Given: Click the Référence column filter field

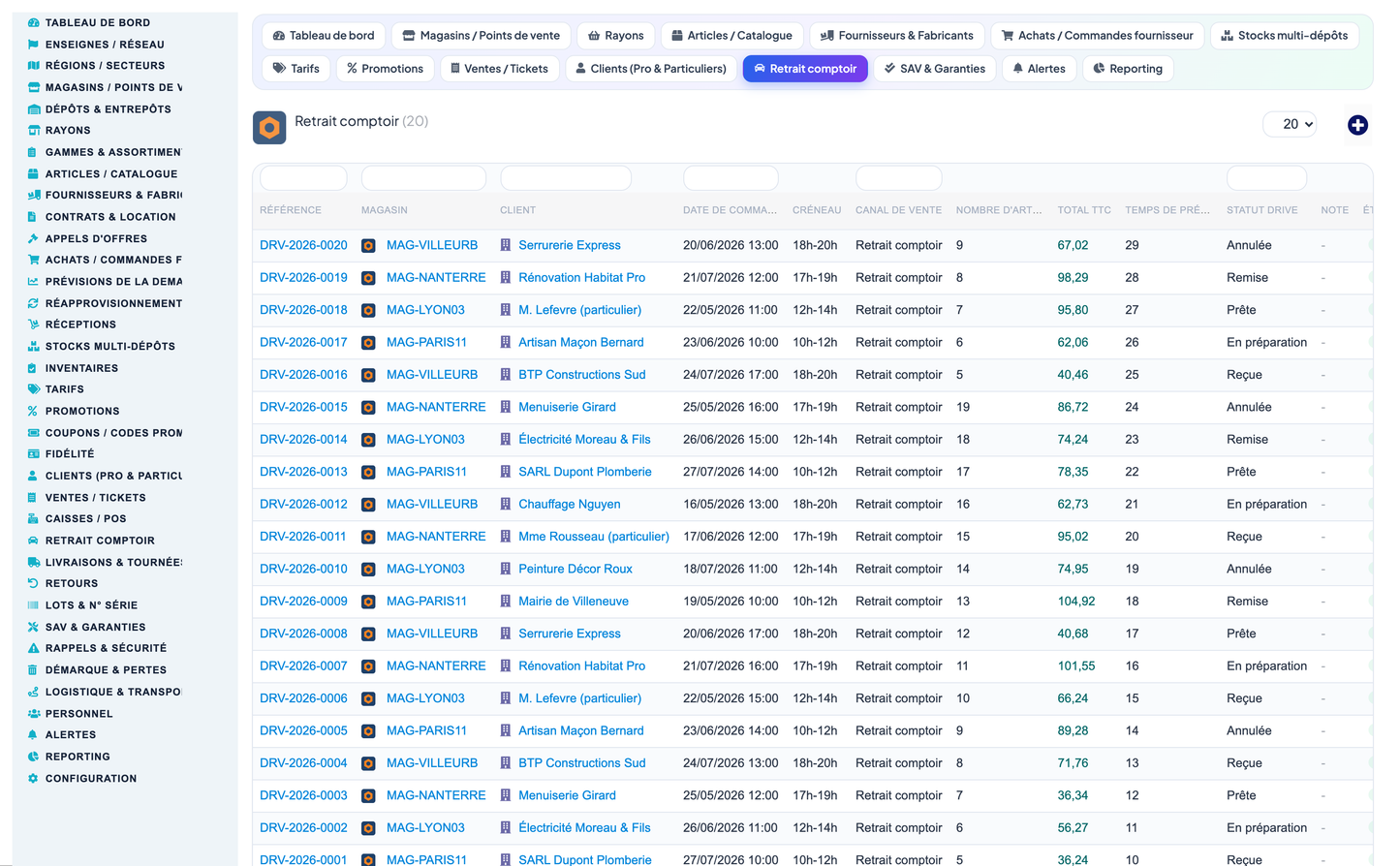Looking at the screenshot, I should pyautogui.click(x=303, y=178).
